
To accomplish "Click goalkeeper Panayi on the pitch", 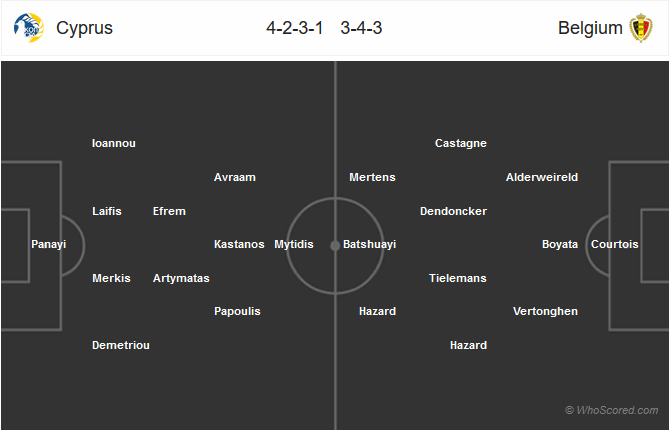I will (49, 244).
